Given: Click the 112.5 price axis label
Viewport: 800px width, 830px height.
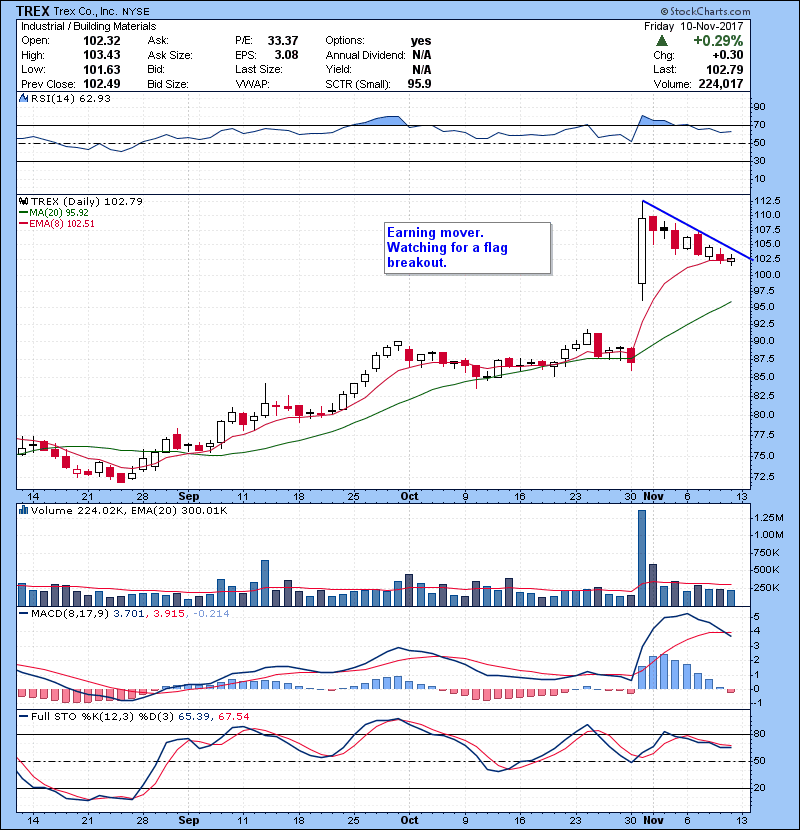Looking at the screenshot, I should [767, 201].
